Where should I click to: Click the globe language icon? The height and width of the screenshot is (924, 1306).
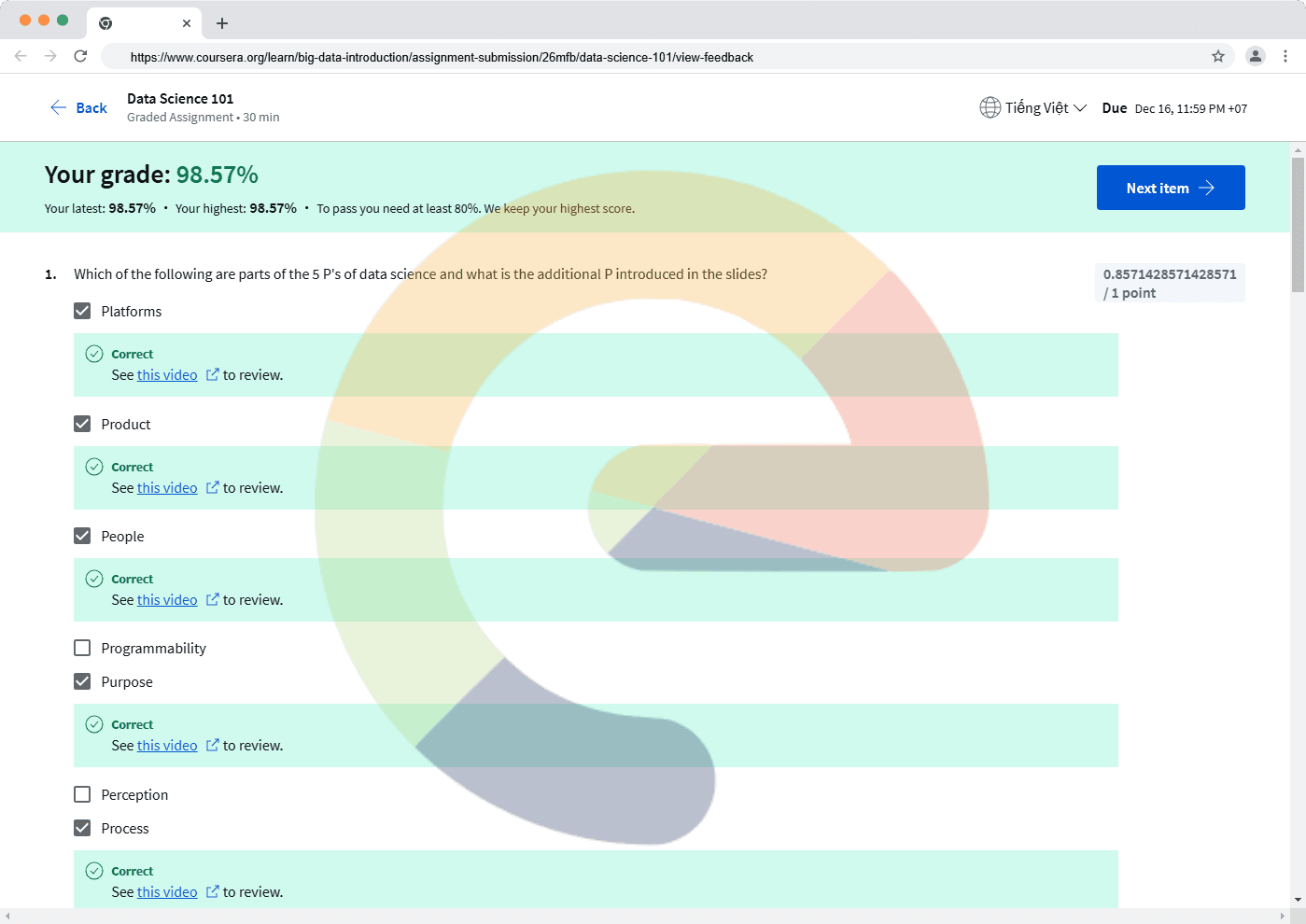point(990,107)
